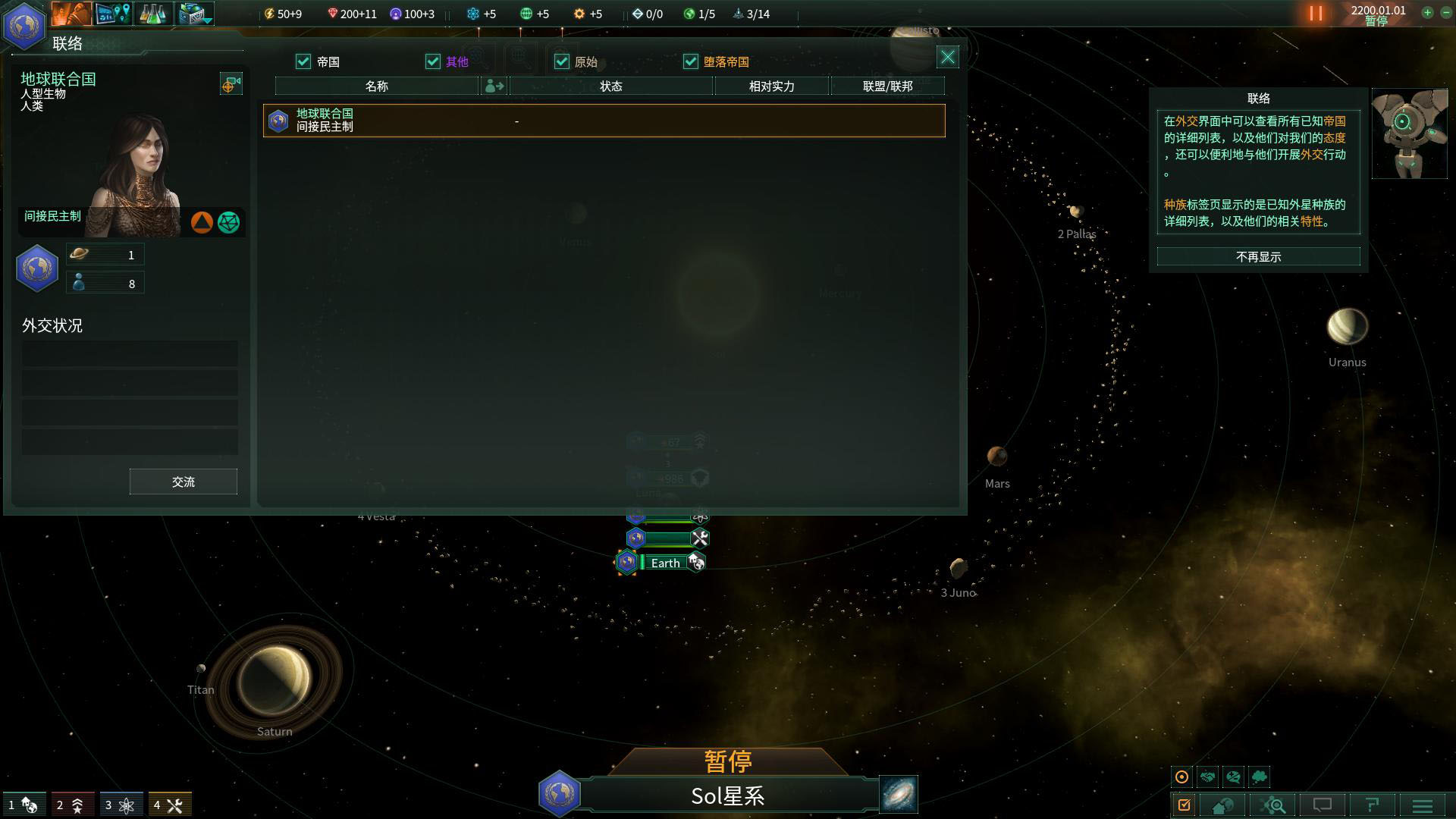Screen dimensions: 1456x819
Task: Click the 交流 exchange diplomacy button
Action: pos(182,482)
